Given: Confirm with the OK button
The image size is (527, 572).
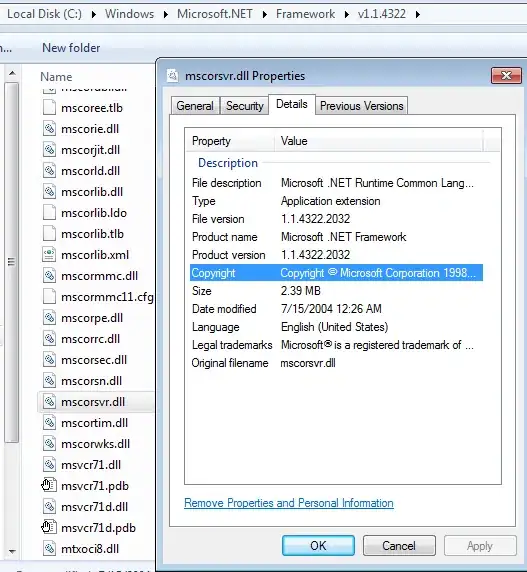Looking at the screenshot, I should [x=318, y=546].
